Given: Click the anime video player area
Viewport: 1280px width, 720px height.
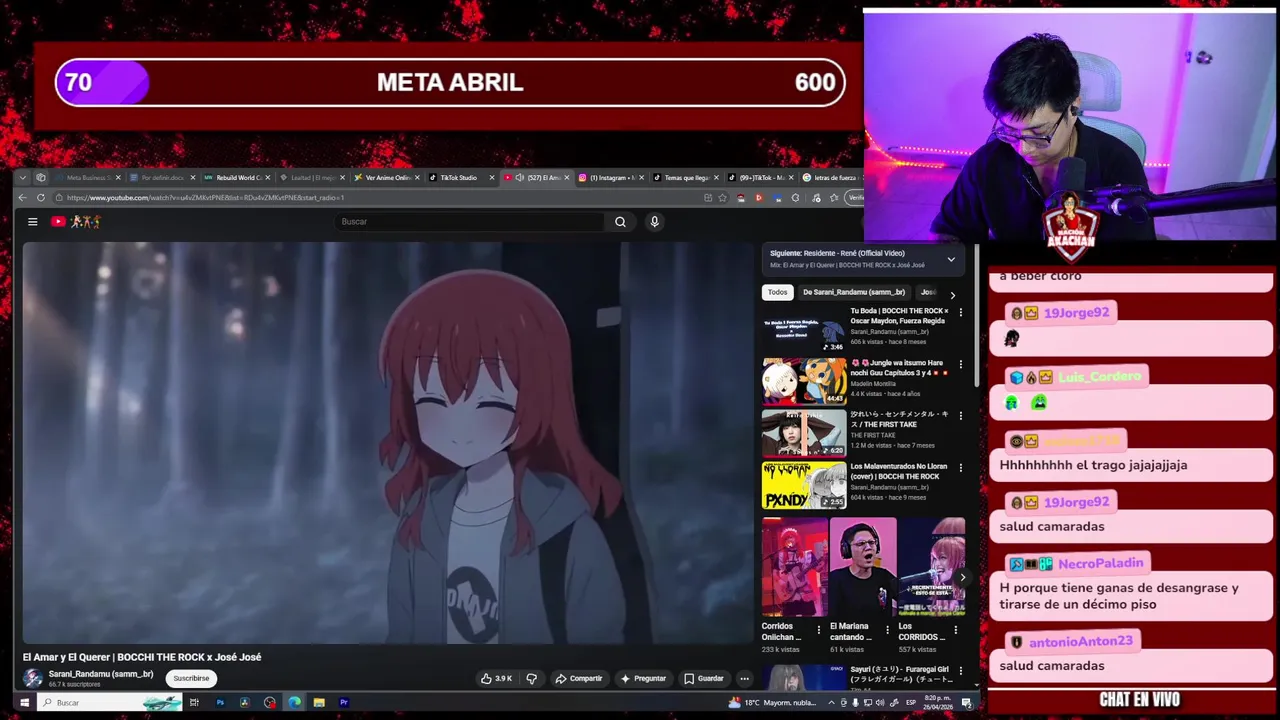Looking at the screenshot, I should pyautogui.click(x=388, y=443).
